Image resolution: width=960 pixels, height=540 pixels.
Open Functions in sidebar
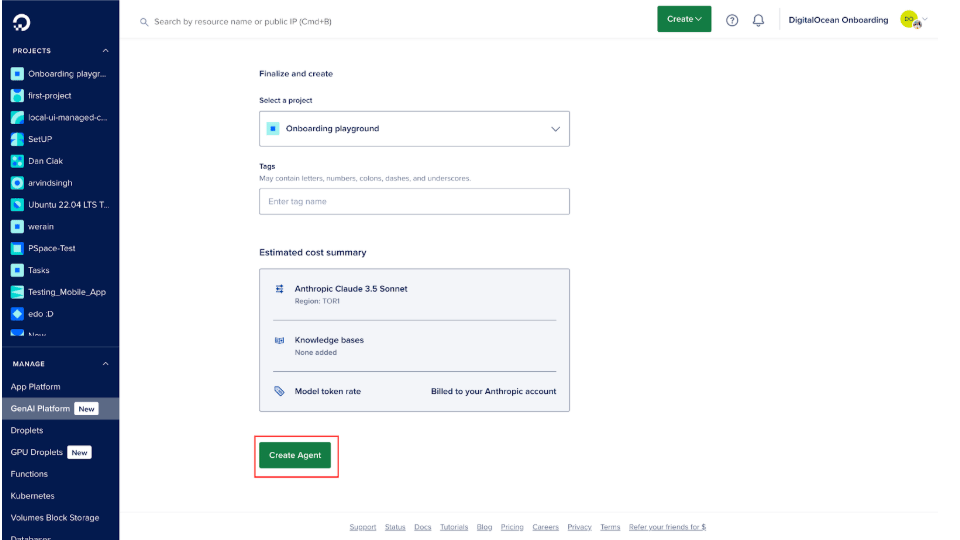(29, 474)
